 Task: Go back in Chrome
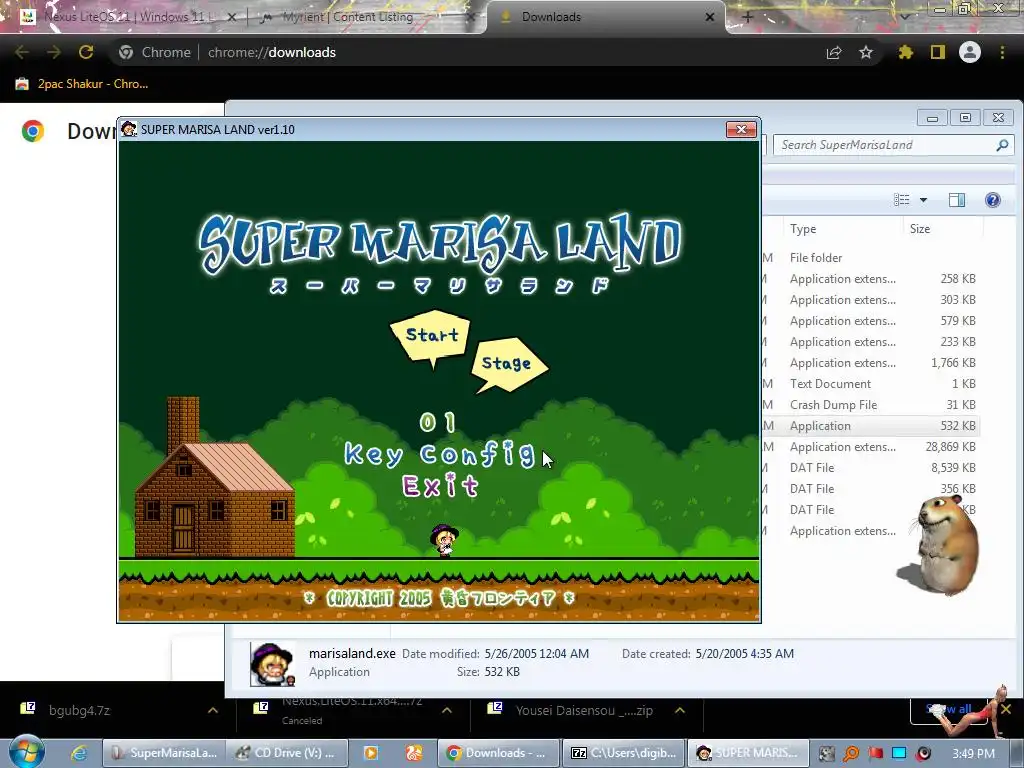tap(22, 52)
